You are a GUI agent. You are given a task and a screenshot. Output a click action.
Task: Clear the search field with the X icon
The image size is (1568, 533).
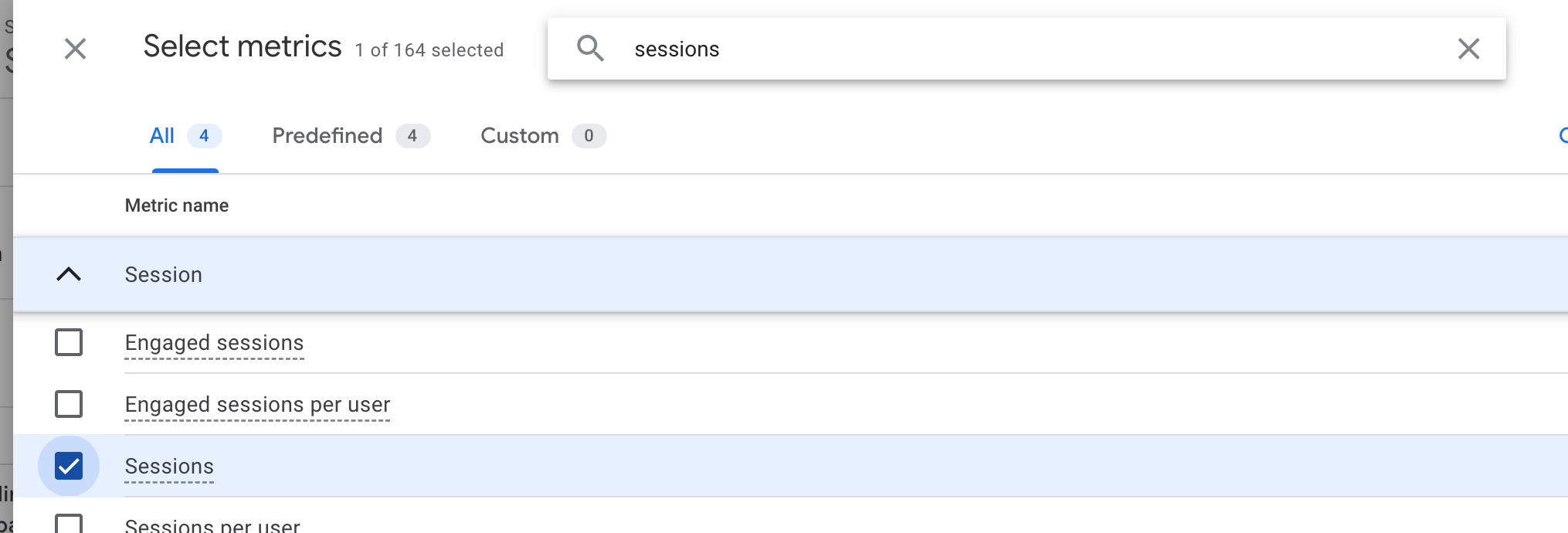point(1468,49)
